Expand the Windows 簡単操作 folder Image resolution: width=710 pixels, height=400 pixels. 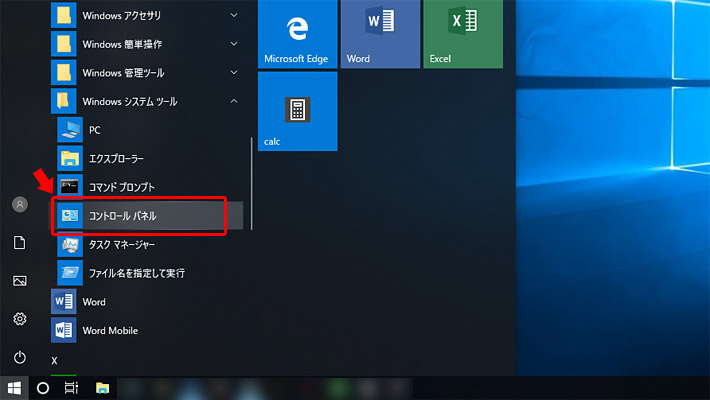click(145, 44)
